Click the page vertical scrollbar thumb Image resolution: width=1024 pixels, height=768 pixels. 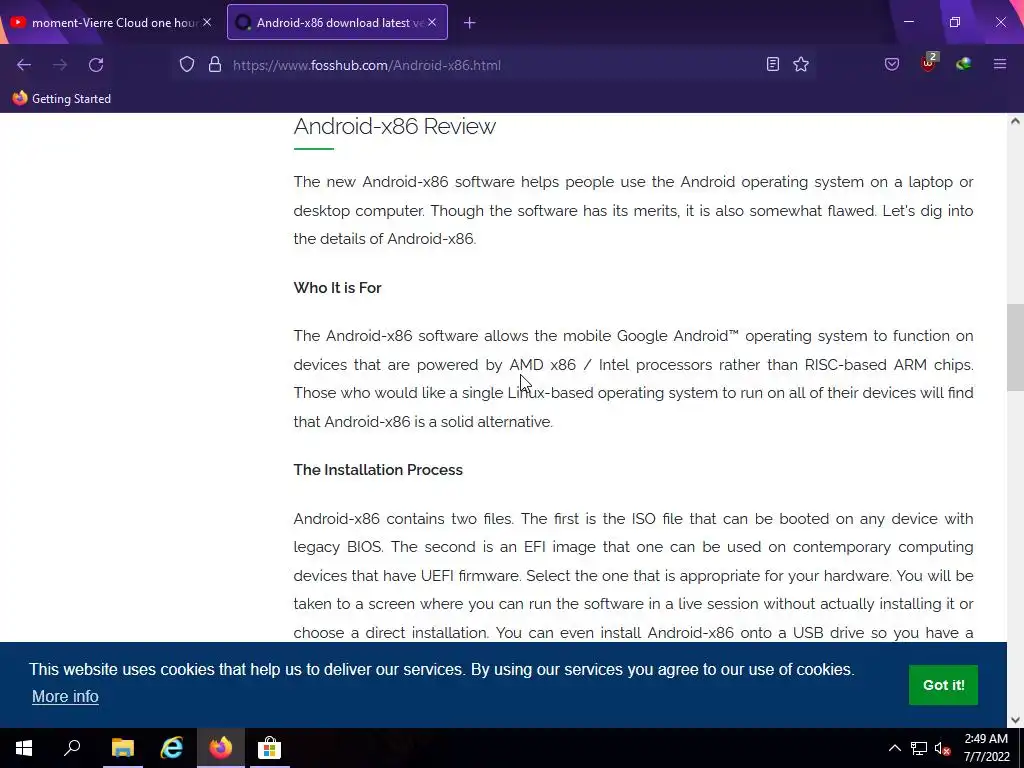point(1015,347)
